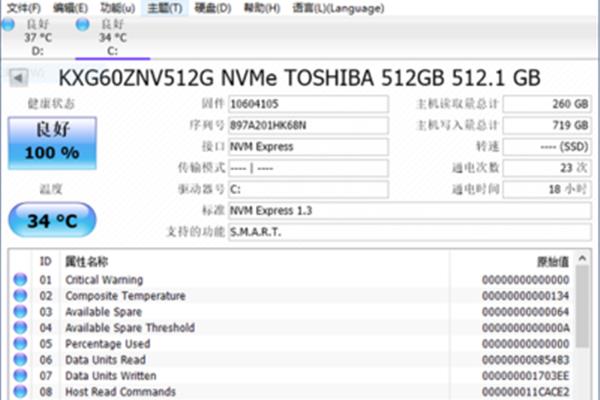Click the serial number field 897A201HK68N

click(x=308, y=125)
